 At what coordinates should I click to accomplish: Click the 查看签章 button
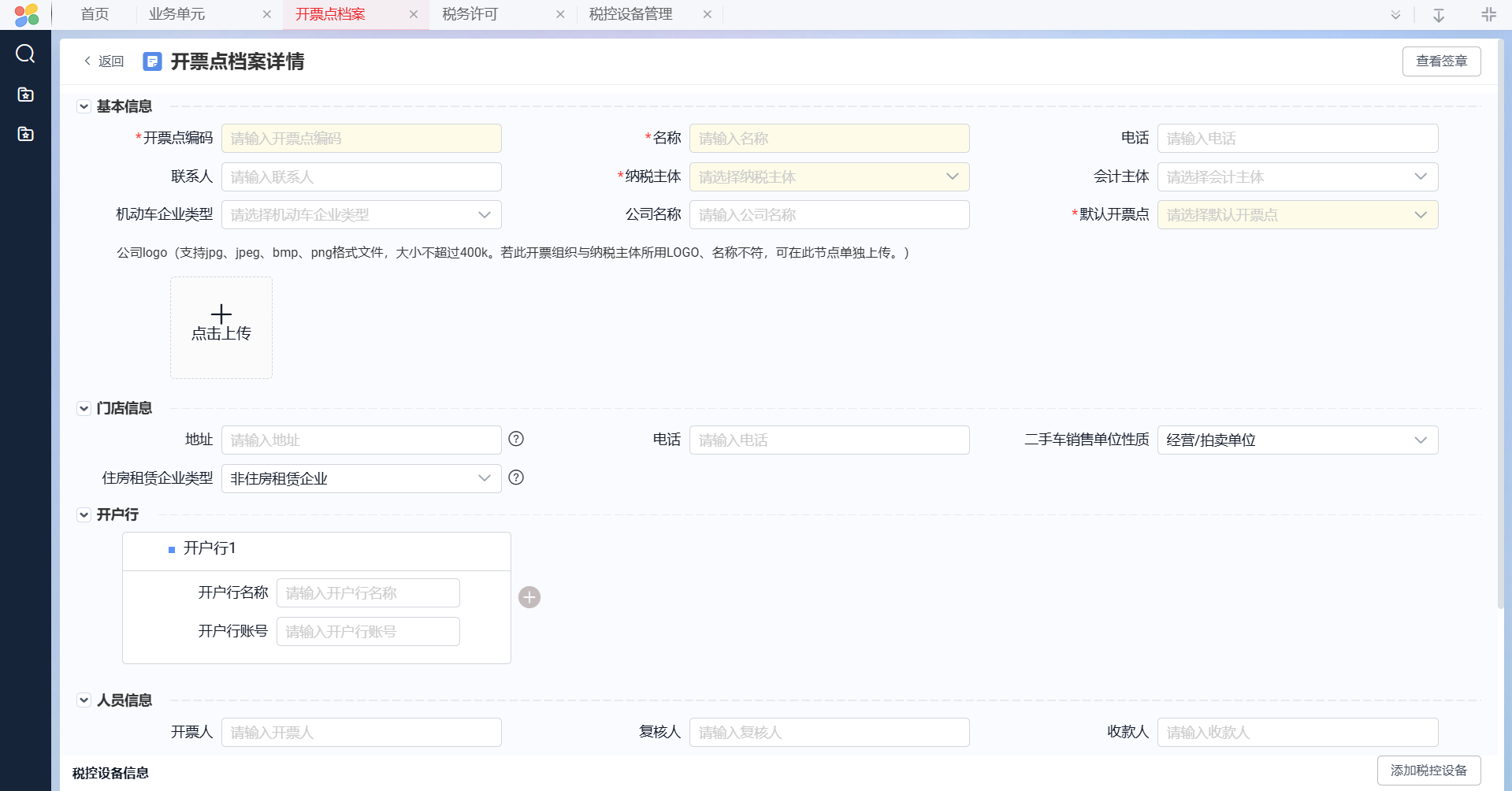click(x=1441, y=61)
